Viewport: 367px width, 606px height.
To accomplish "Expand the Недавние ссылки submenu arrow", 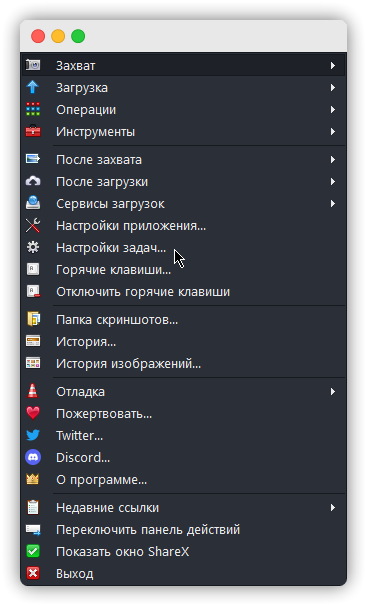I will 333,507.
